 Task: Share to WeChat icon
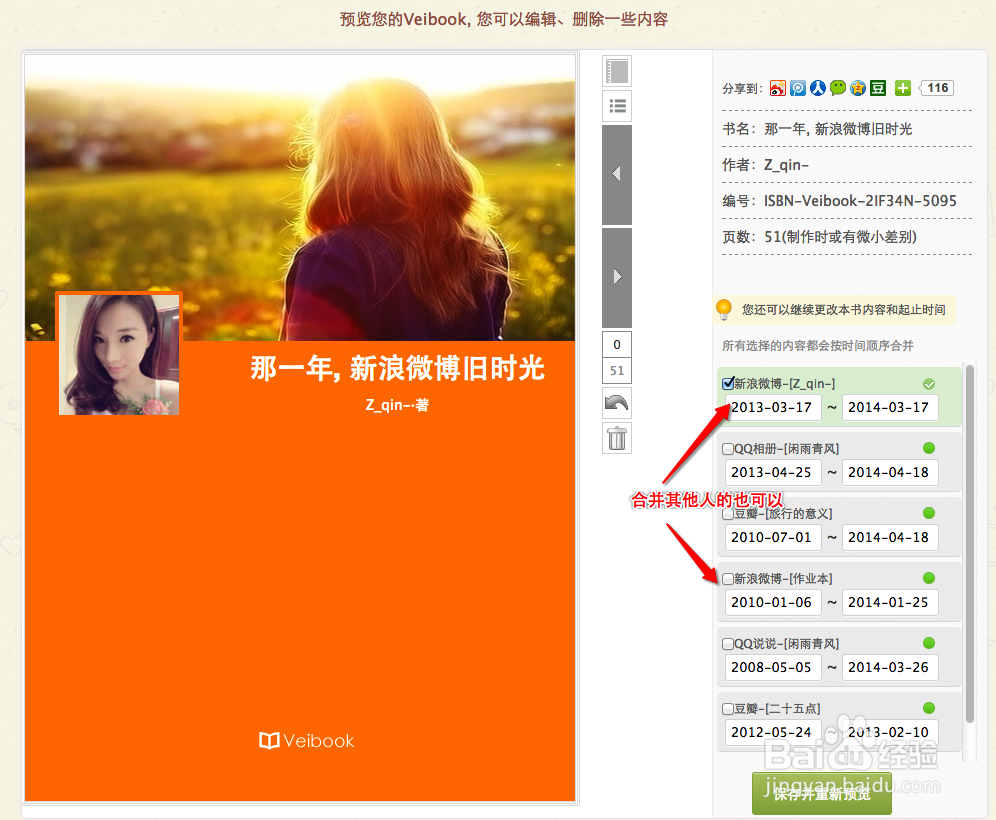coord(838,88)
